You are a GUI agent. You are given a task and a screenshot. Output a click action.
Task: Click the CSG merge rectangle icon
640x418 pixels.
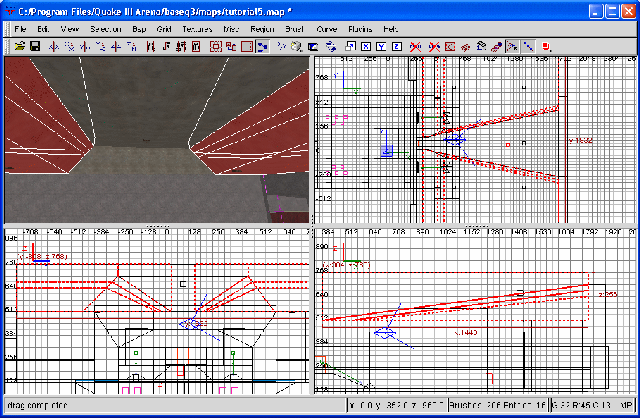247,47
